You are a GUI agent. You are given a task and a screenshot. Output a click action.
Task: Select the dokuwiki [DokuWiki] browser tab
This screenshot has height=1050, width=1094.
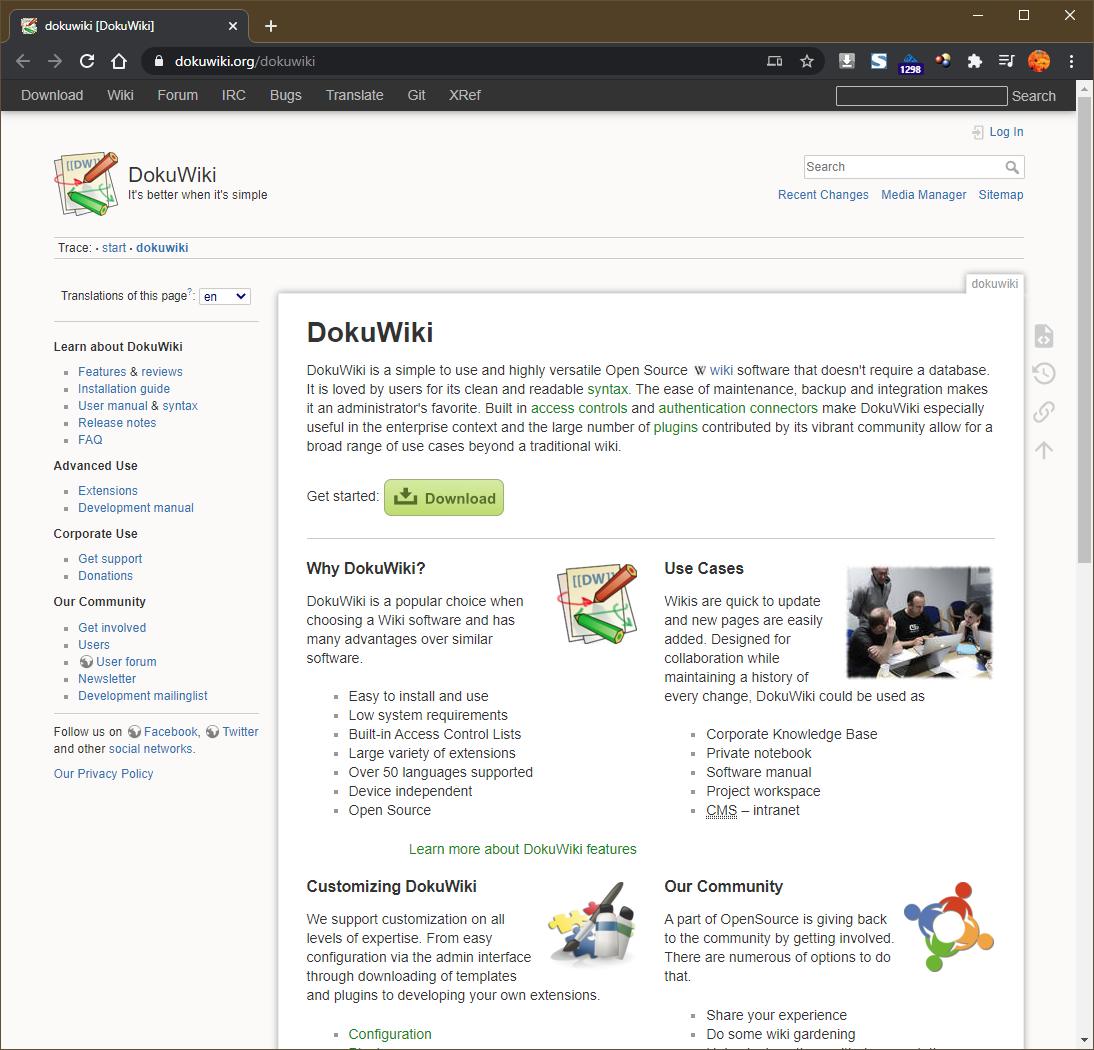tap(129, 27)
